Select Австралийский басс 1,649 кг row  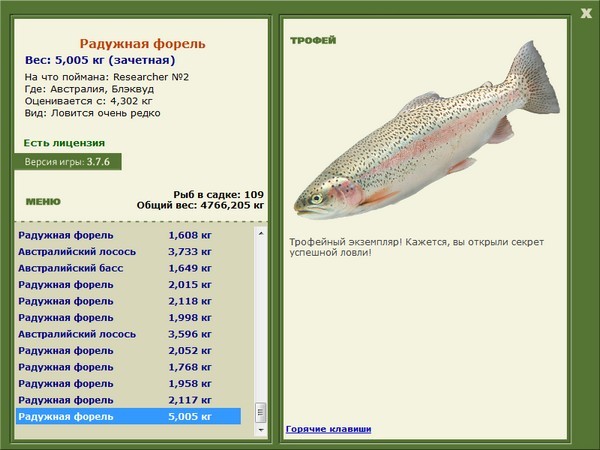[x=129, y=268]
